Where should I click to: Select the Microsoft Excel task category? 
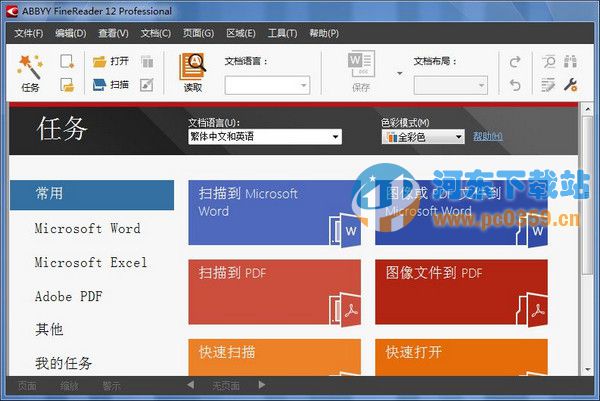tap(91, 262)
